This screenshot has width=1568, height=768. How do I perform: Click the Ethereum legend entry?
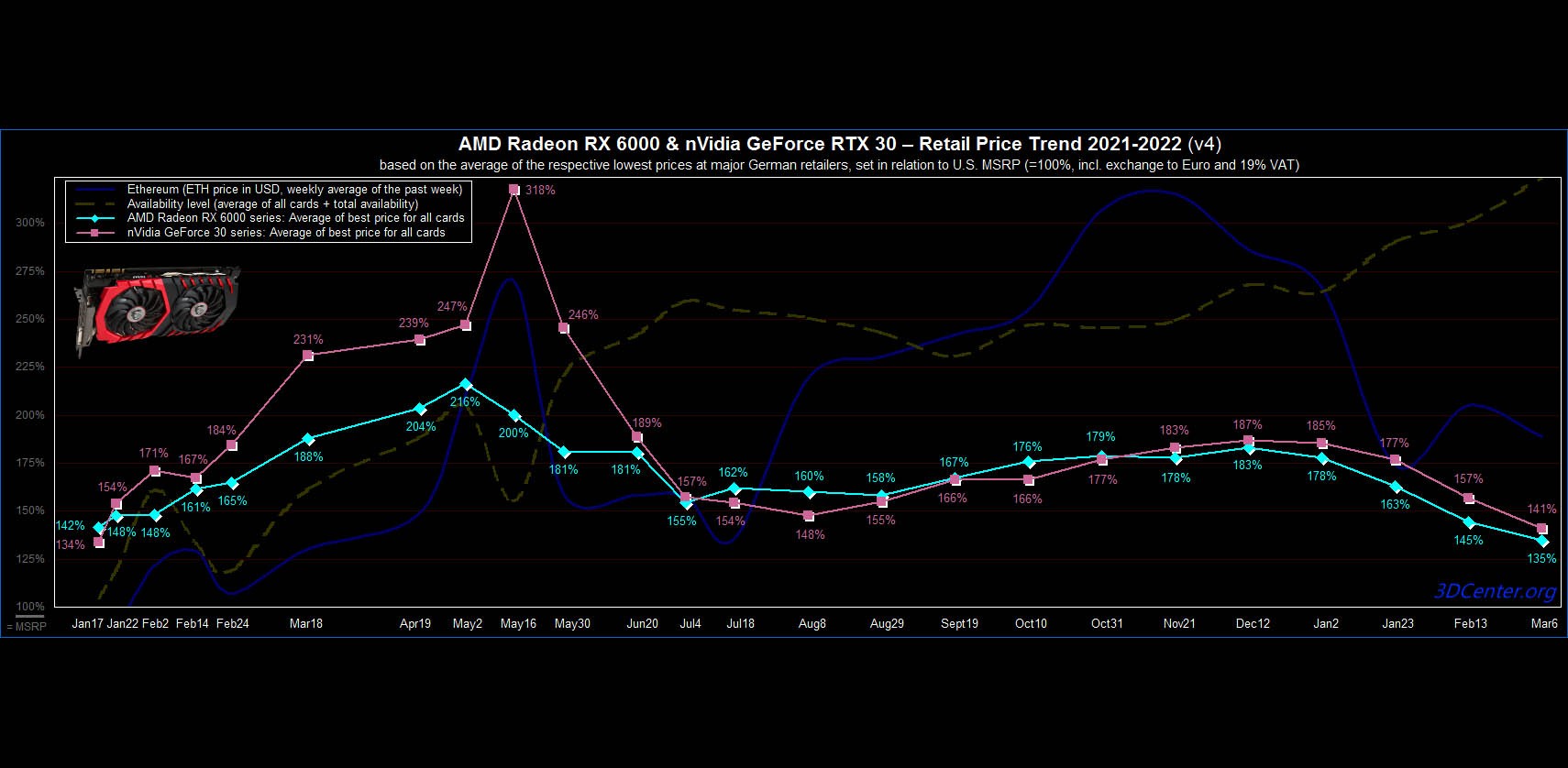click(294, 190)
